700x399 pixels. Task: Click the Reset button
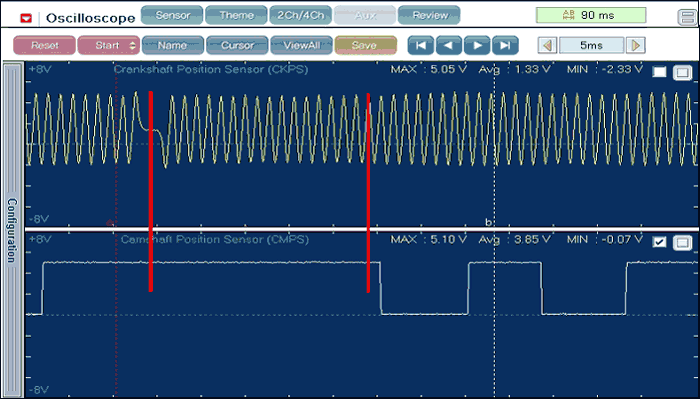tap(45, 46)
